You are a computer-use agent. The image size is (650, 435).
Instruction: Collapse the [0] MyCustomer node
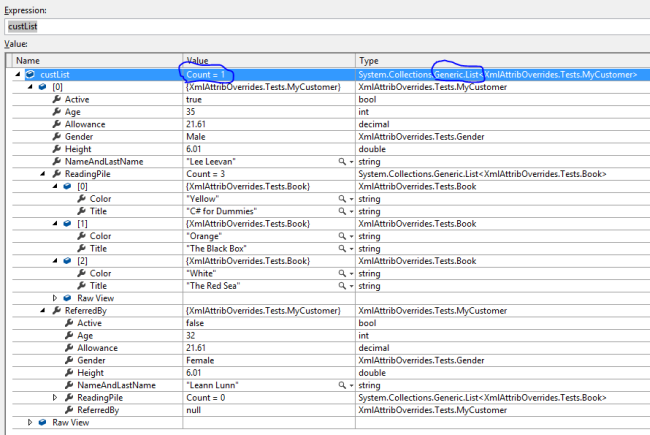(30, 87)
